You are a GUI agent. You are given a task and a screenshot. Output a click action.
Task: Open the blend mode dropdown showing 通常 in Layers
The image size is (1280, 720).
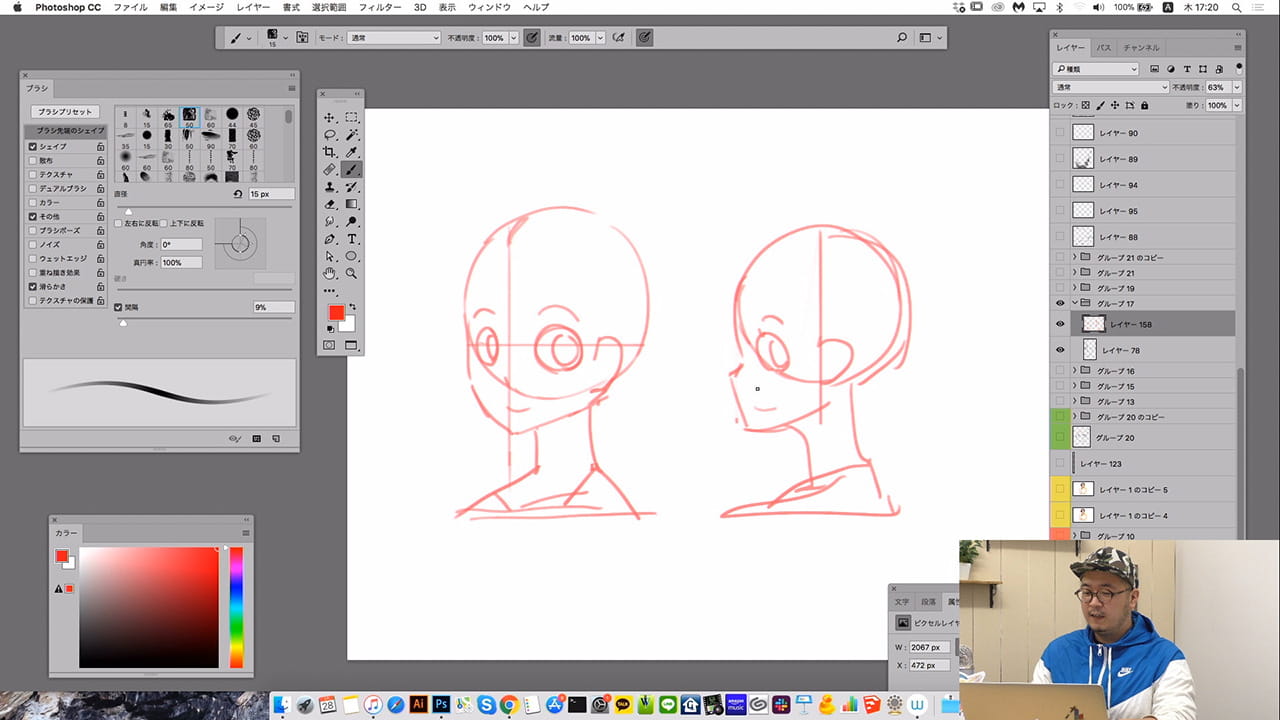tap(1111, 88)
